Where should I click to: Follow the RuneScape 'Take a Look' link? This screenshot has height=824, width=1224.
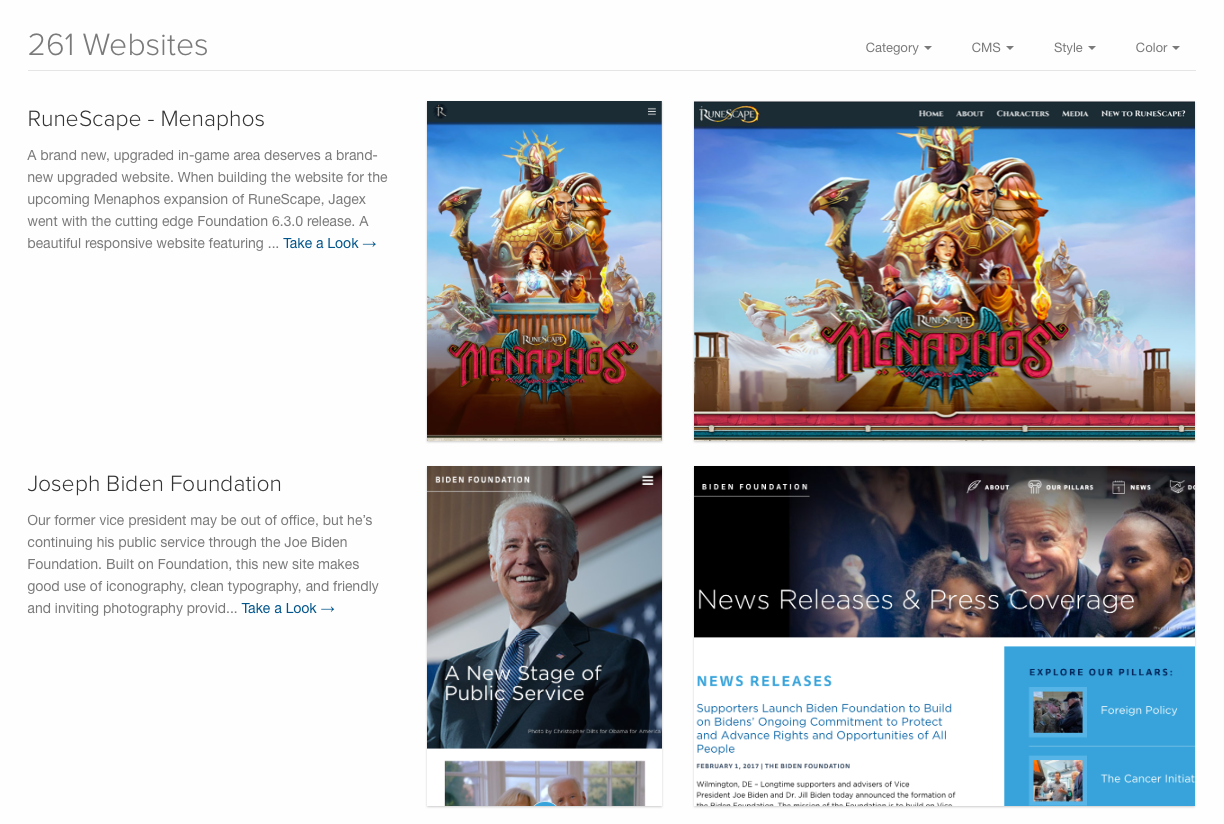pyautogui.click(x=330, y=243)
